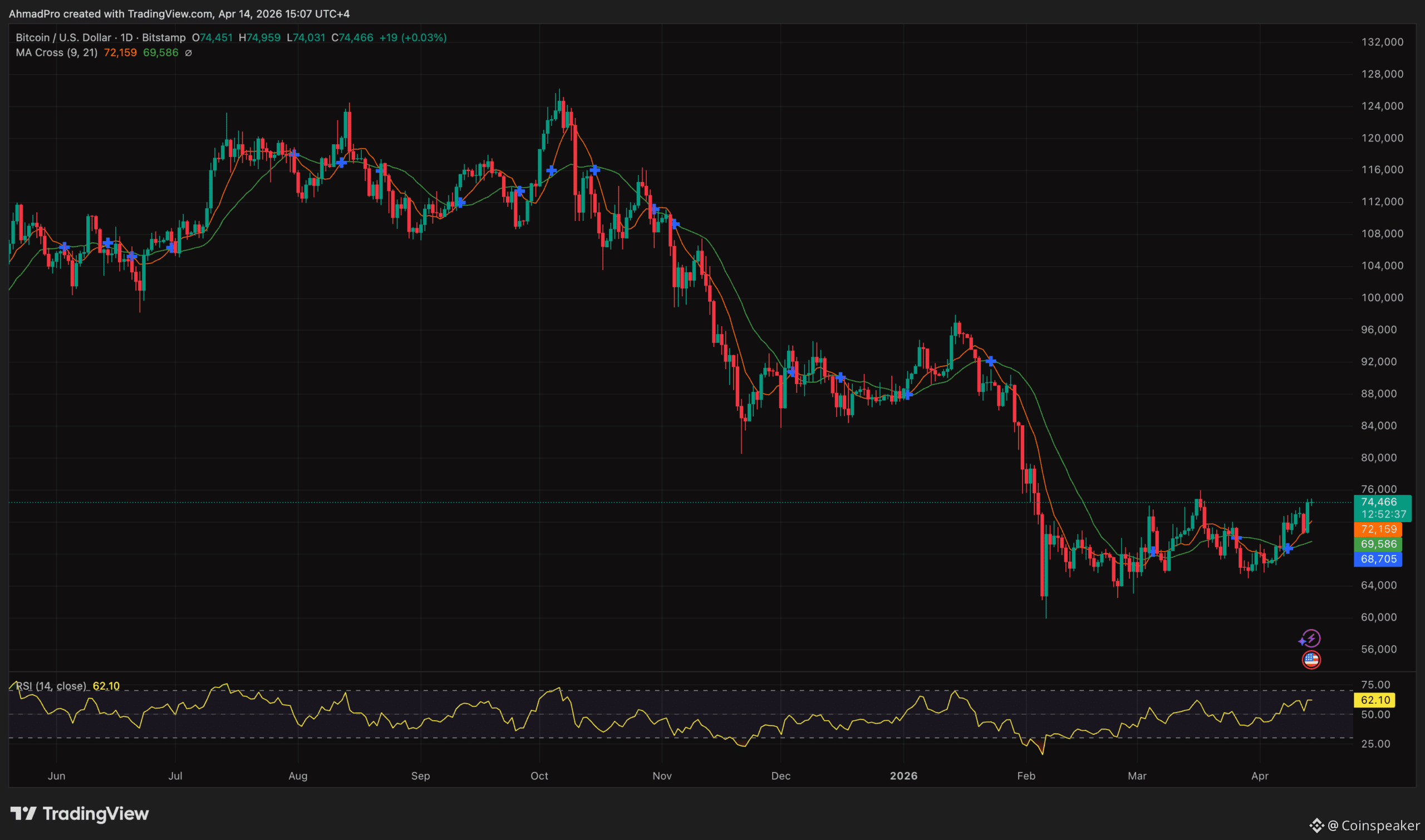Click the null symbol beside MA Cross values
Viewport: 1425px width, 840px height.
coord(189,53)
